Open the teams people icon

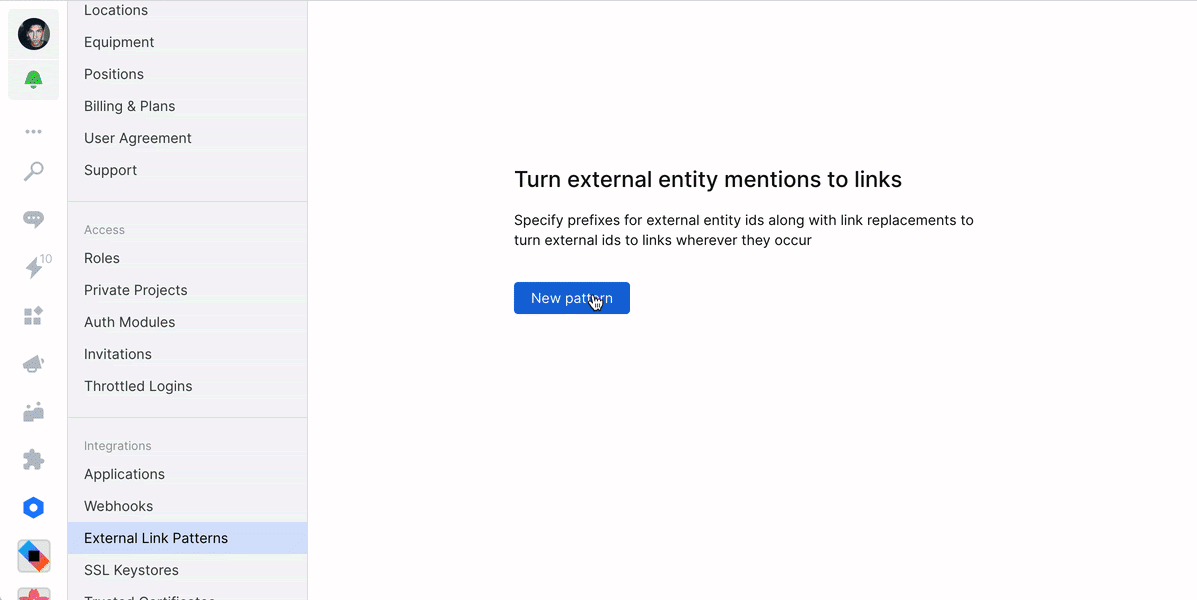(x=34, y=412)
